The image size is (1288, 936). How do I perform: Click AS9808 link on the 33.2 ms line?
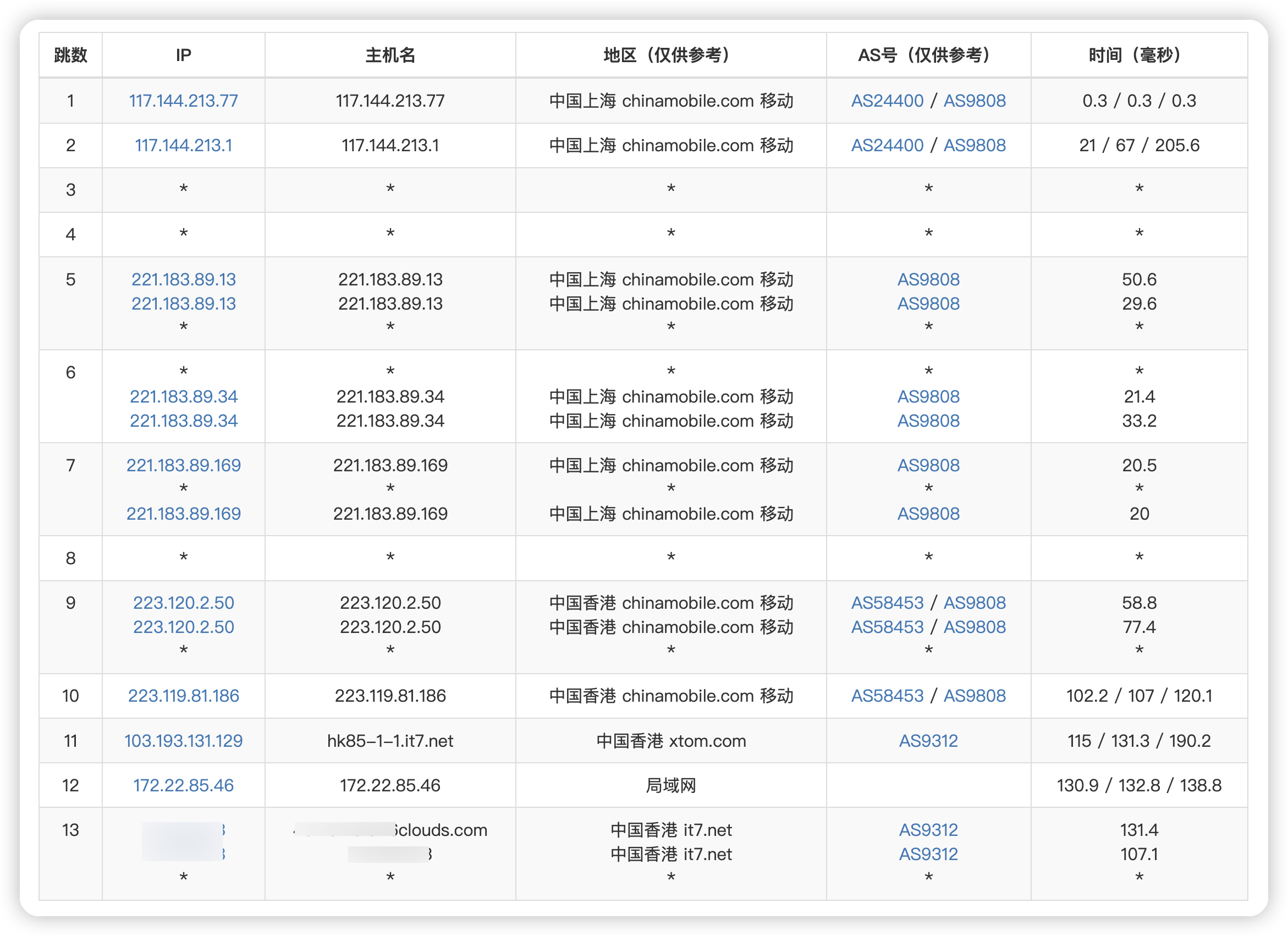(x=928, y=421)
